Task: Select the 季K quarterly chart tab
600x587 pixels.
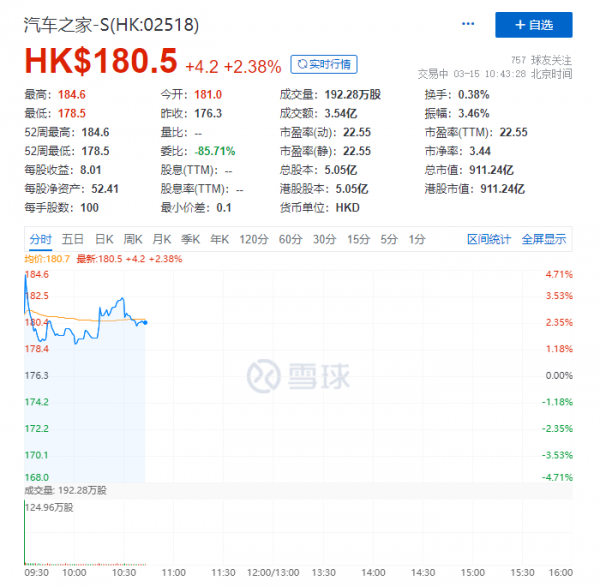Action: pyautogui.click(x=190, y=239)
